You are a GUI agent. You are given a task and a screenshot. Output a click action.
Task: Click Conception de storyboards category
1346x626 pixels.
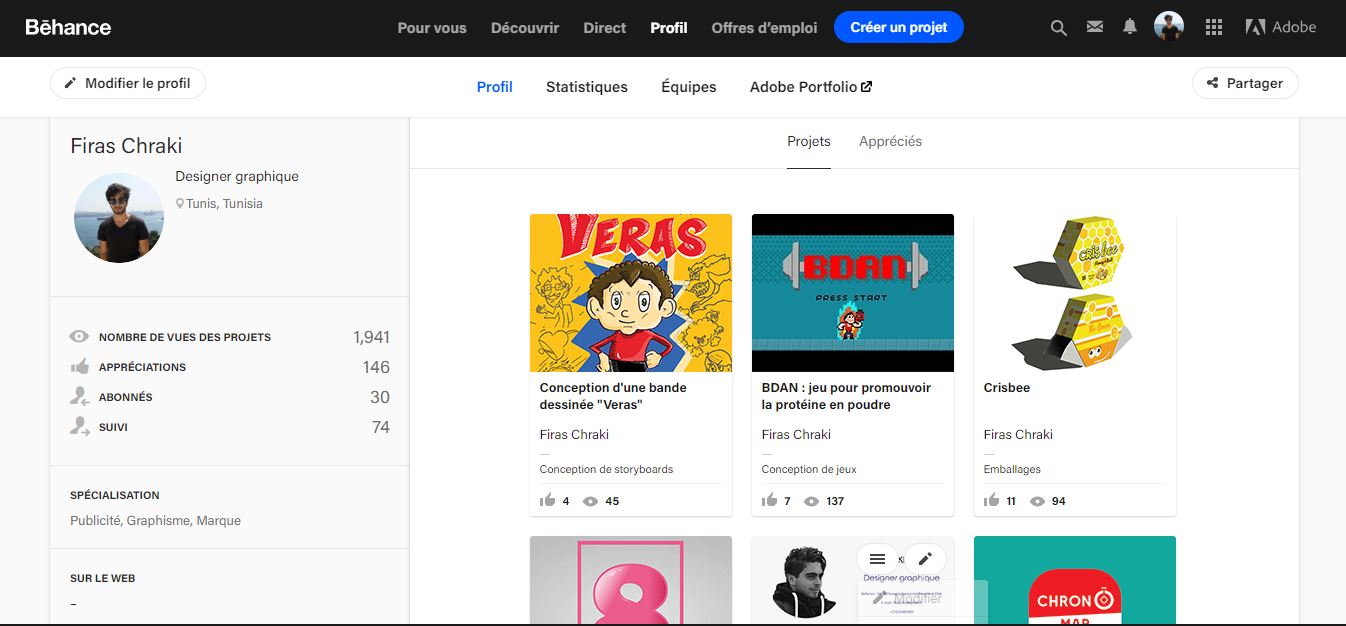coord(607,469)
